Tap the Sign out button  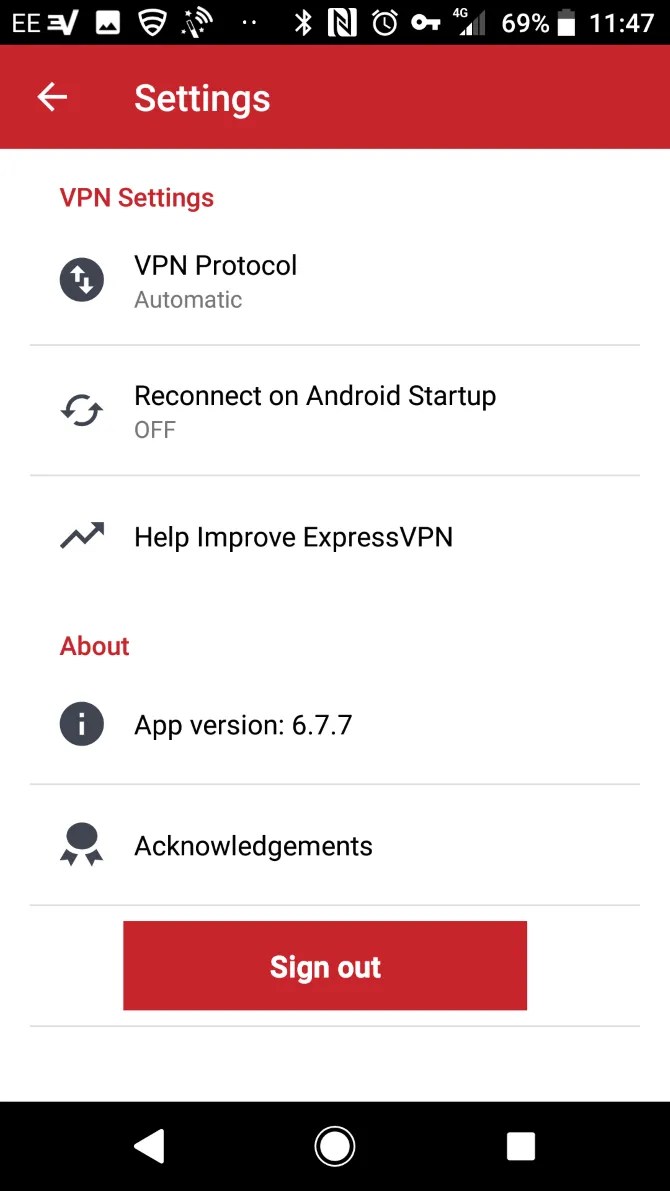pyautogui.click(x=324, y=965)
